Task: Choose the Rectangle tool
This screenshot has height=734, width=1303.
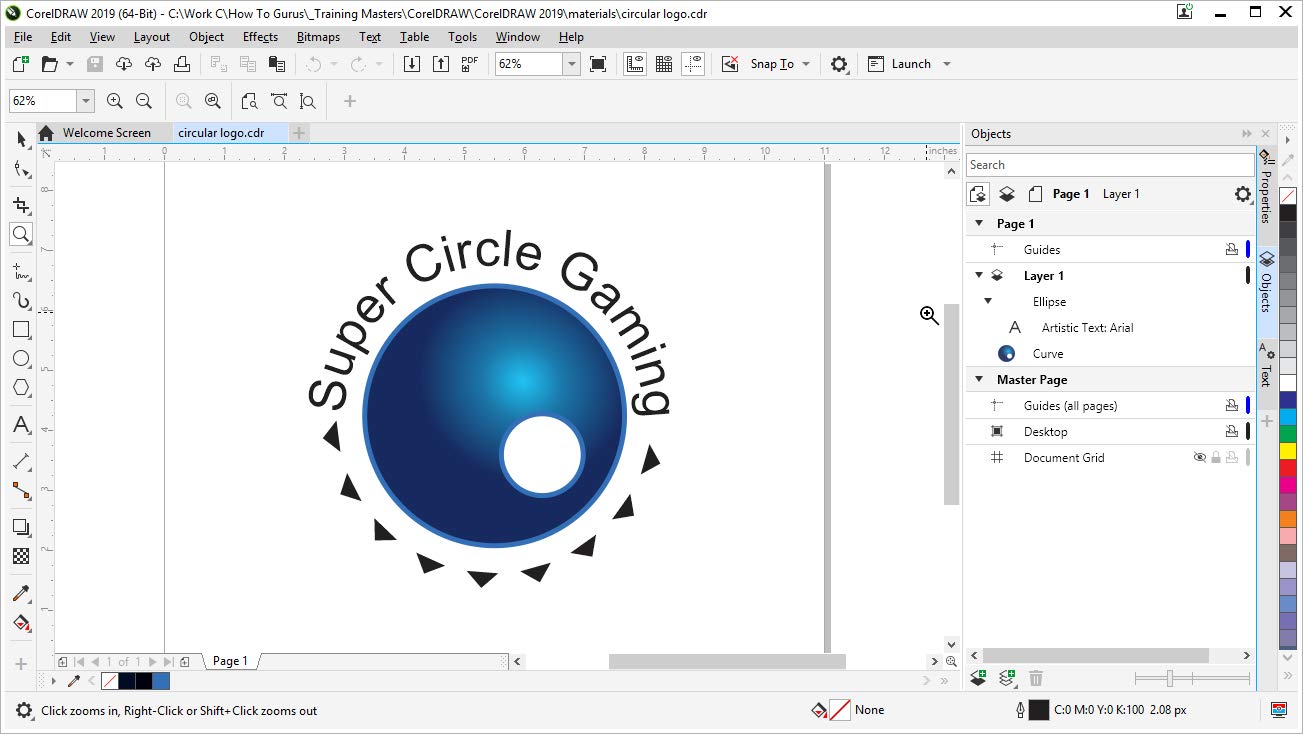Action: point(21,329)
